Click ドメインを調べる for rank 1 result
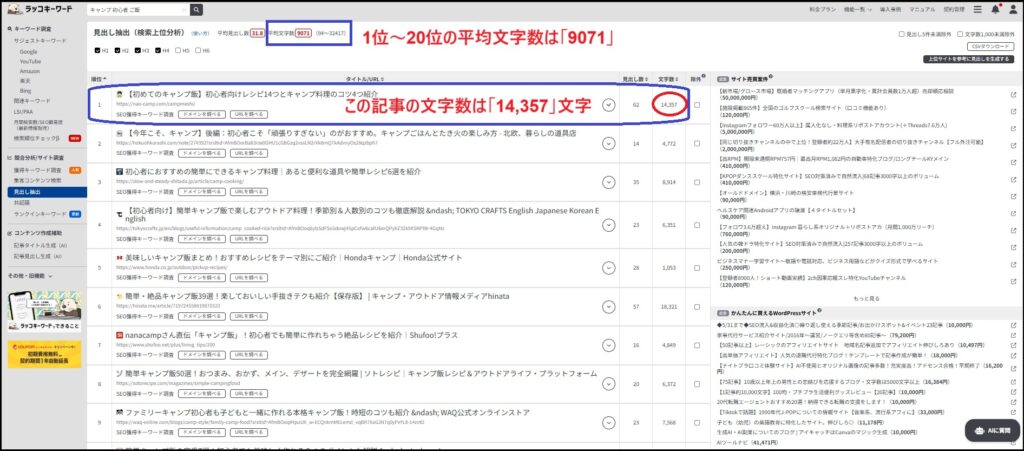This screenshot has width=1024, height=451. click(202, 114)
